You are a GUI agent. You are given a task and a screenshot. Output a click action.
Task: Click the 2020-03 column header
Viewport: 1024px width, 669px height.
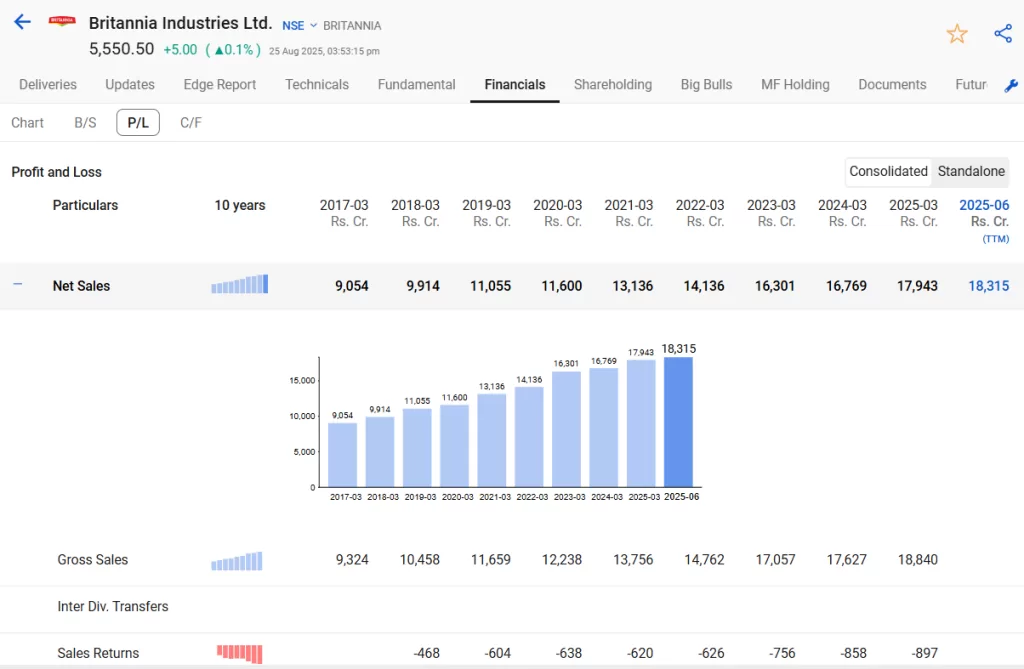pyautogui.click(x=558, y=213)
